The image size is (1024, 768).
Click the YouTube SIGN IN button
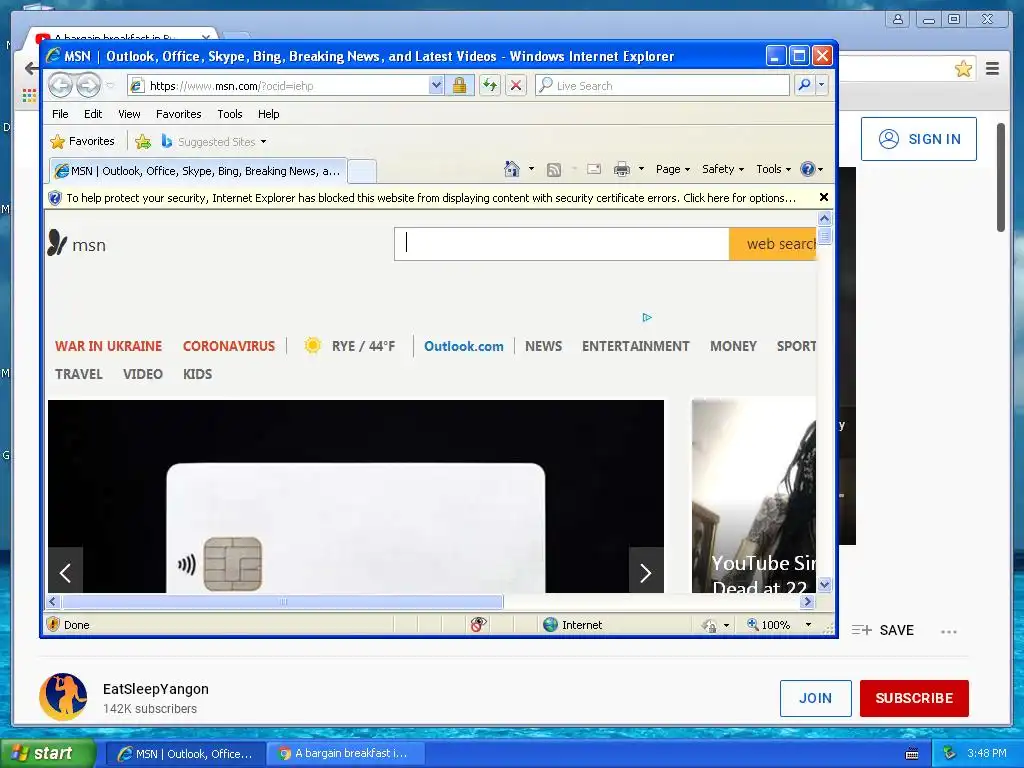pyautogui.click(x=919, y=139)
